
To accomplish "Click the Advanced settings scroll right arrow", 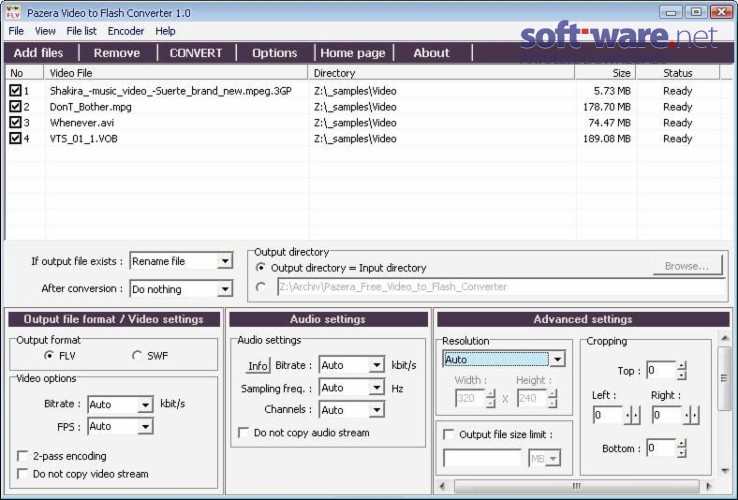I will coord(708,485).
